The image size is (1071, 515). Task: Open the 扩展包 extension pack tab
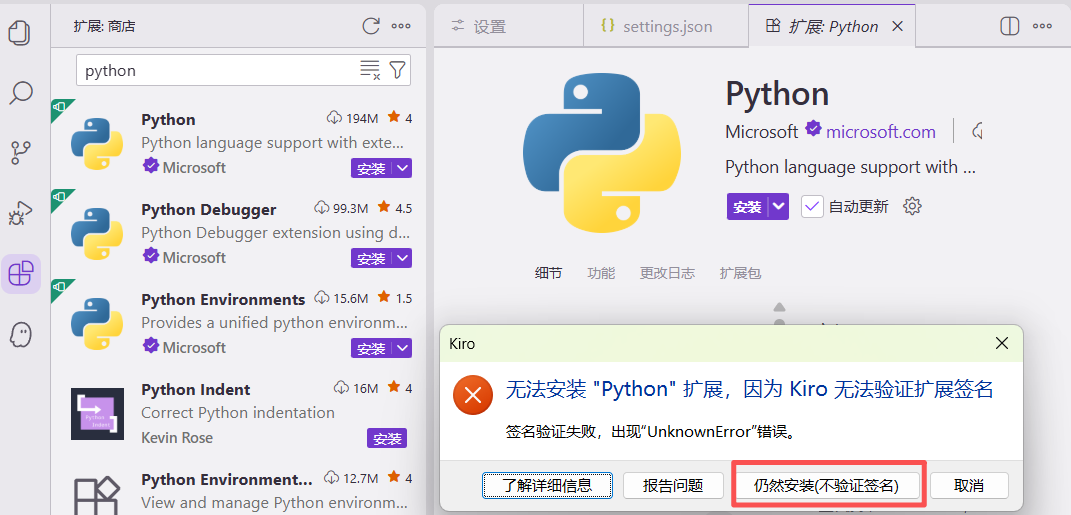(740, 273)
